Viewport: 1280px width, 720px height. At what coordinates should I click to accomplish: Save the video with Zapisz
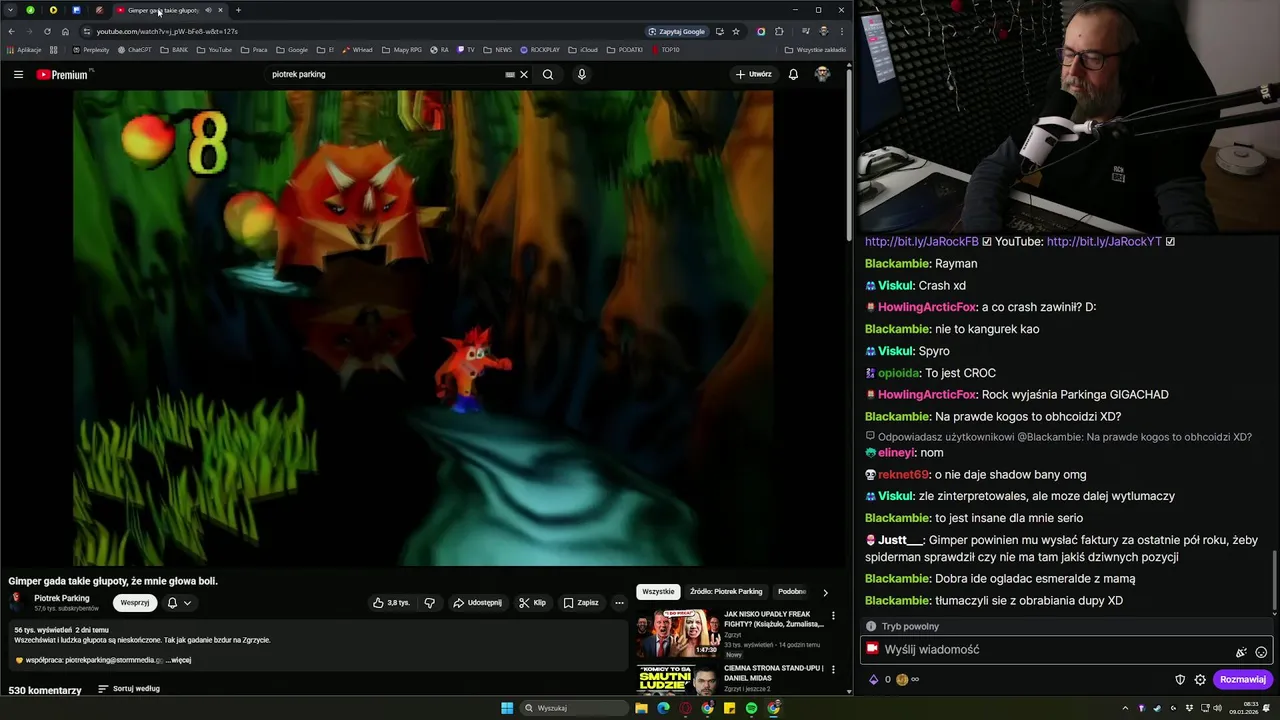point(581,603)
